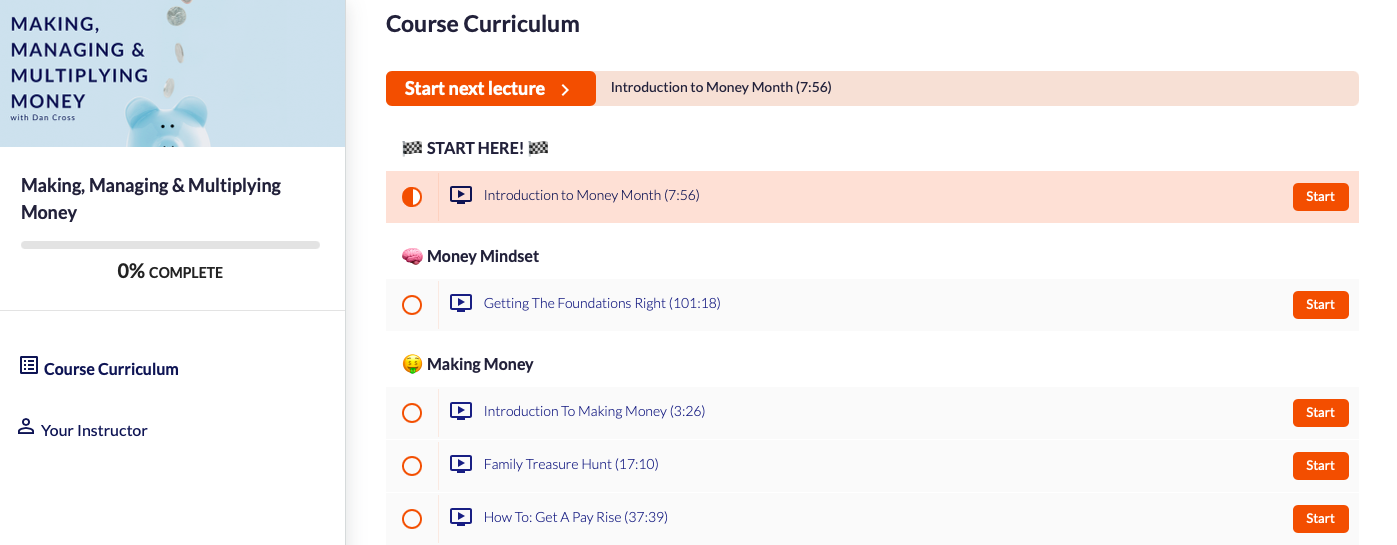Image resolution: width=1397 pixels, height=545 pixels.
Task: Toggle completion circle for How To: Get A Pay Rise
Action: click(x=411, y=519)
